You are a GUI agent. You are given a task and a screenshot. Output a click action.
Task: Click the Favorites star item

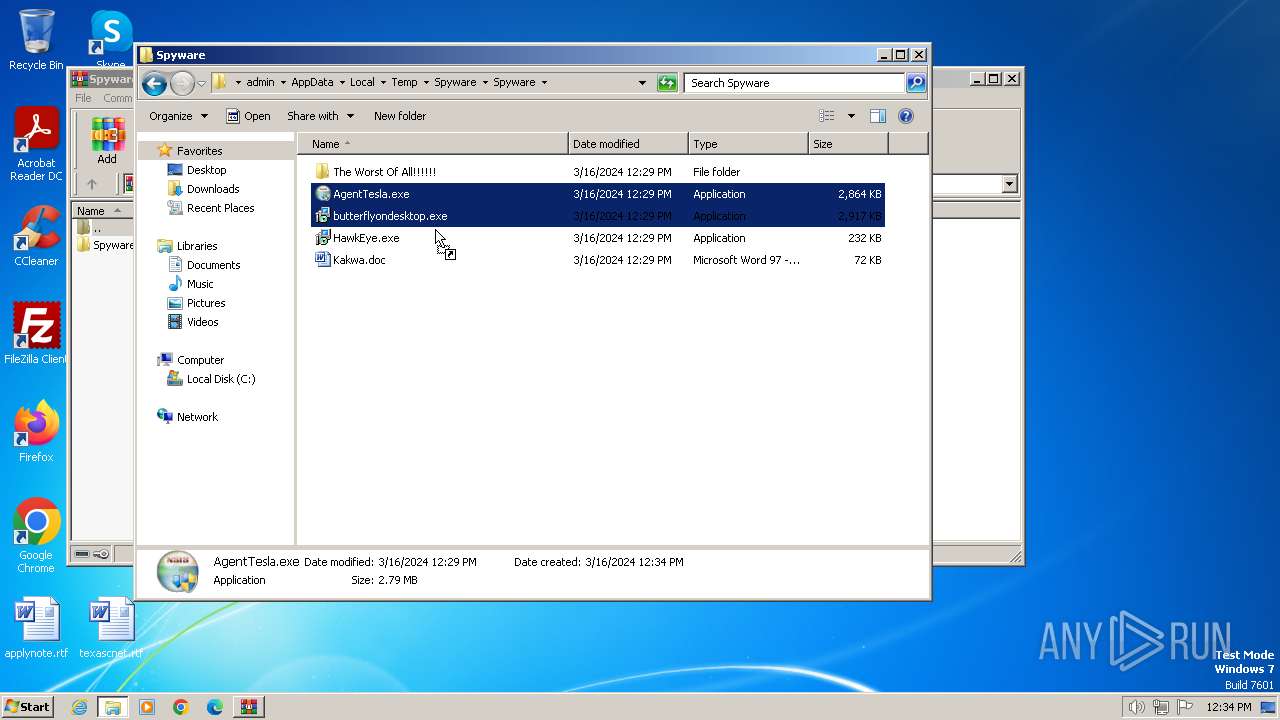coord(191,151)
